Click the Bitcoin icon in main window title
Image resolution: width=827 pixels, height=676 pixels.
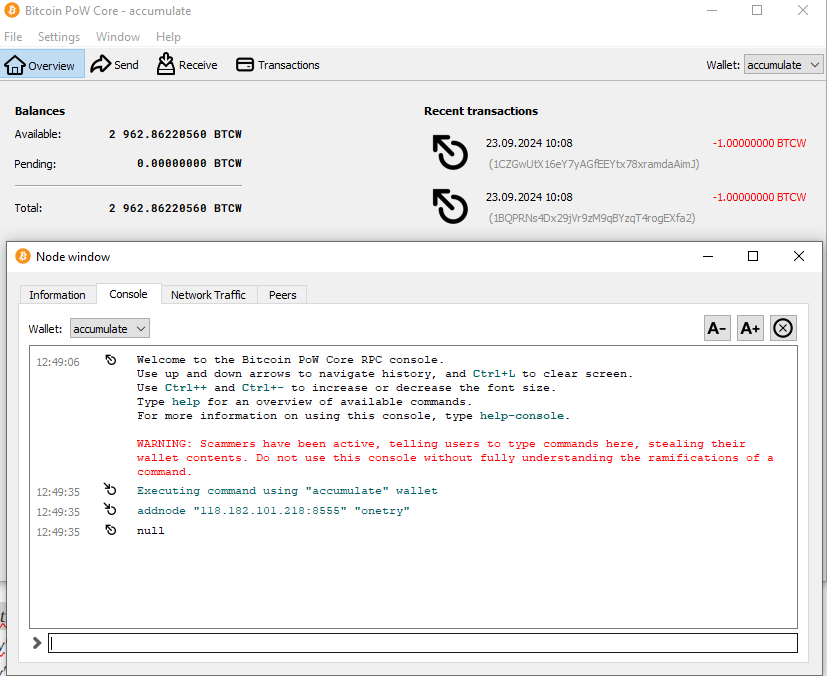coord(12,10)
